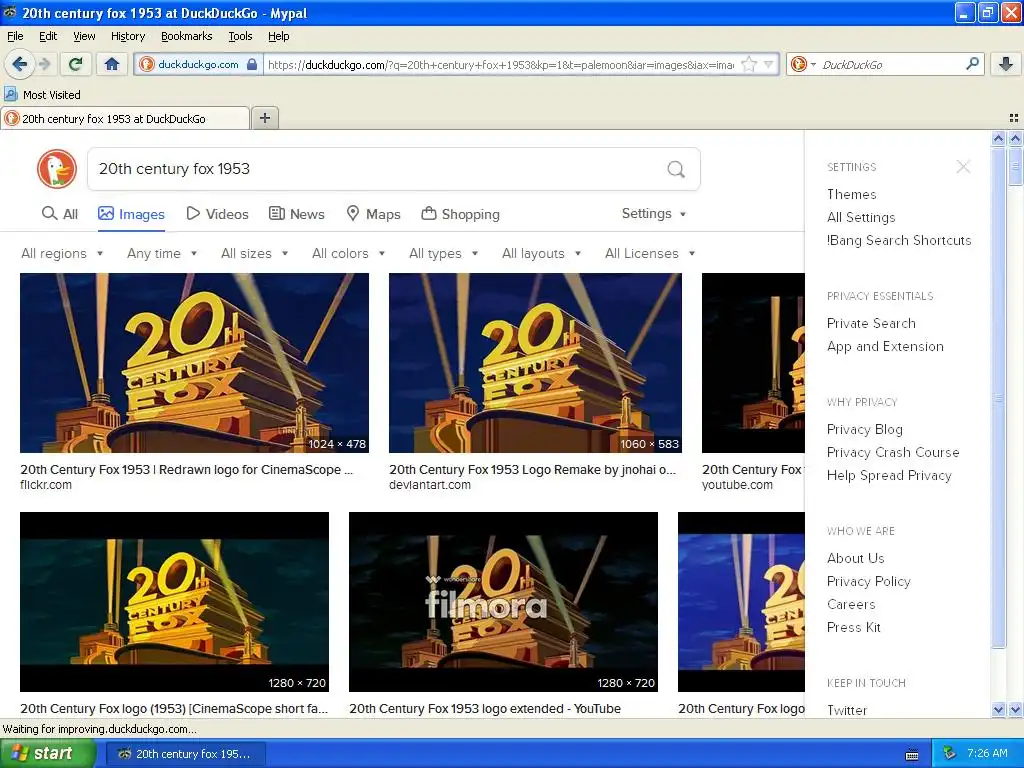Open the flickr.com Redrawn logo thumbnail
The image size is (1024, 768).
pos(194,362)
